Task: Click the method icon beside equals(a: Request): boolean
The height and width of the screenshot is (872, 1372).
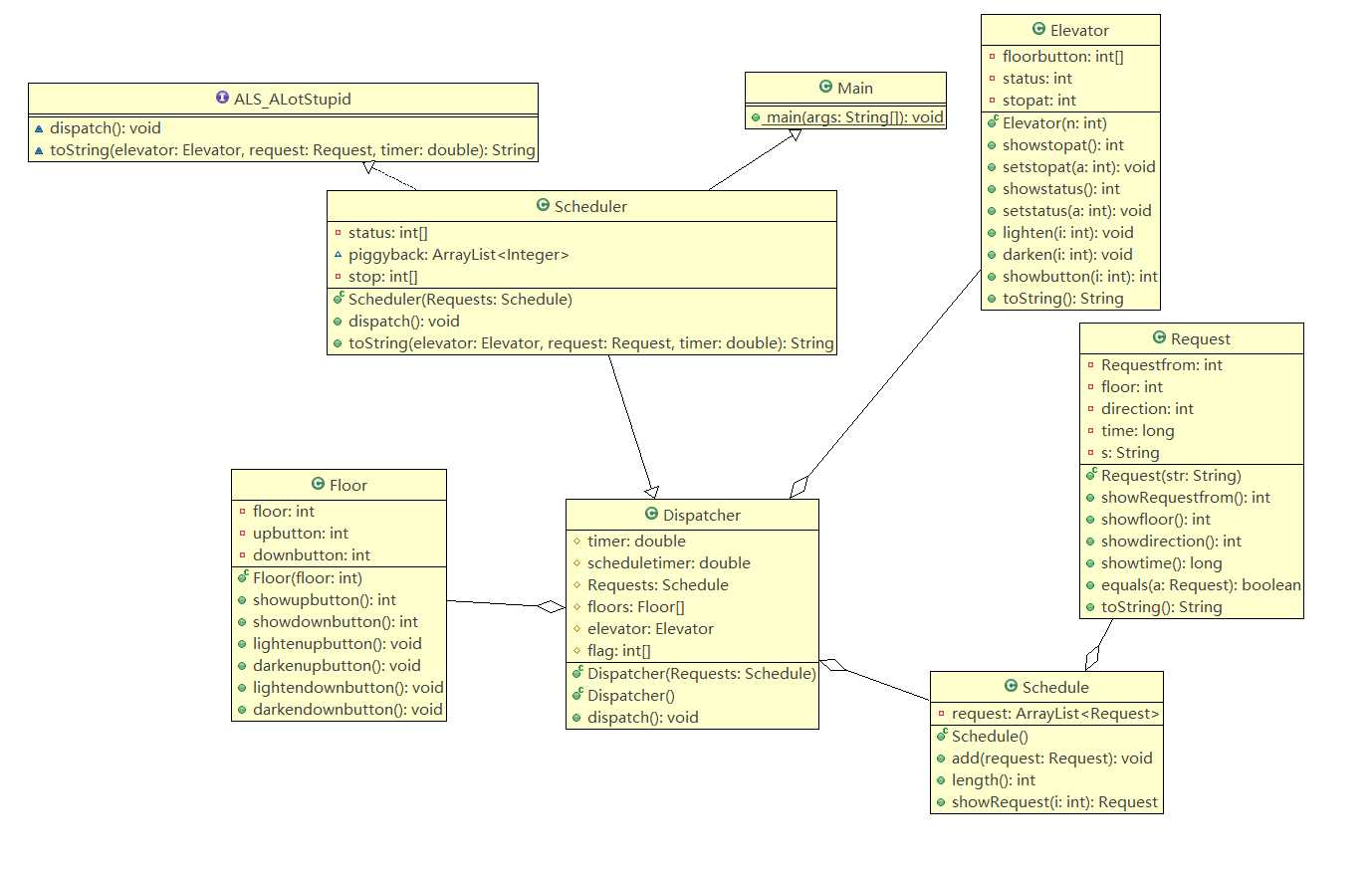Action: click(1090, 585)
